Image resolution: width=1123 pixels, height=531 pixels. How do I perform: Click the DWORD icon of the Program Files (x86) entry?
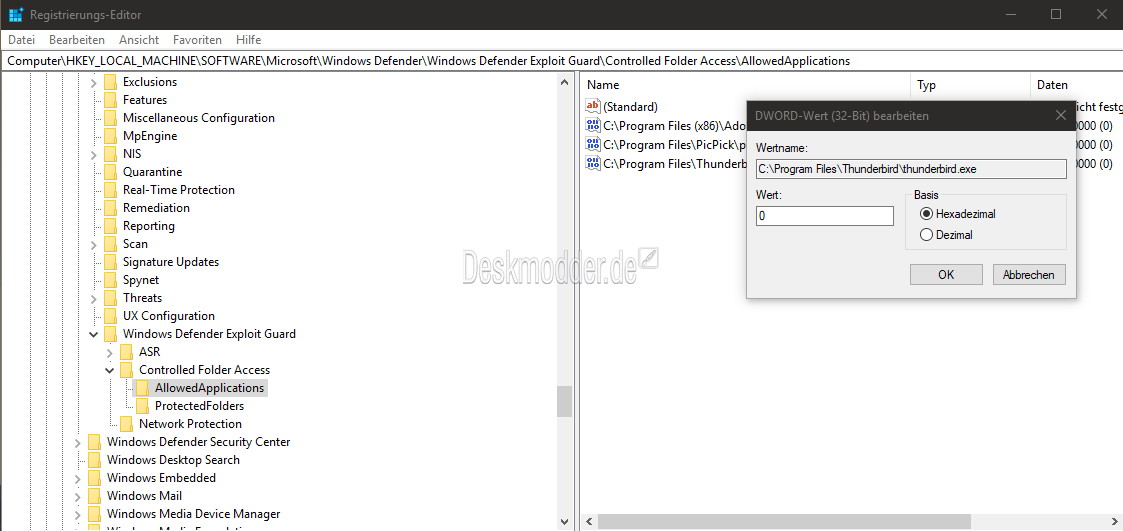click(x=593, y=125)
